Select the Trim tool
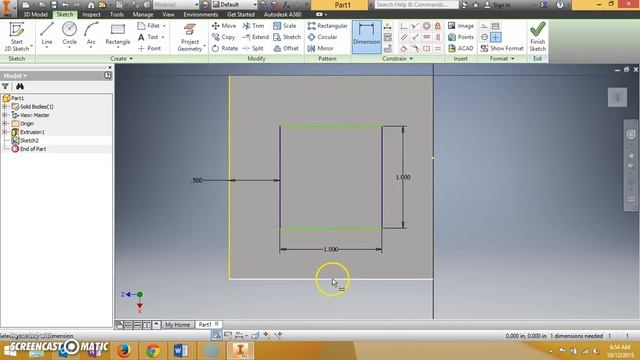640x360 pixels. 253,26
